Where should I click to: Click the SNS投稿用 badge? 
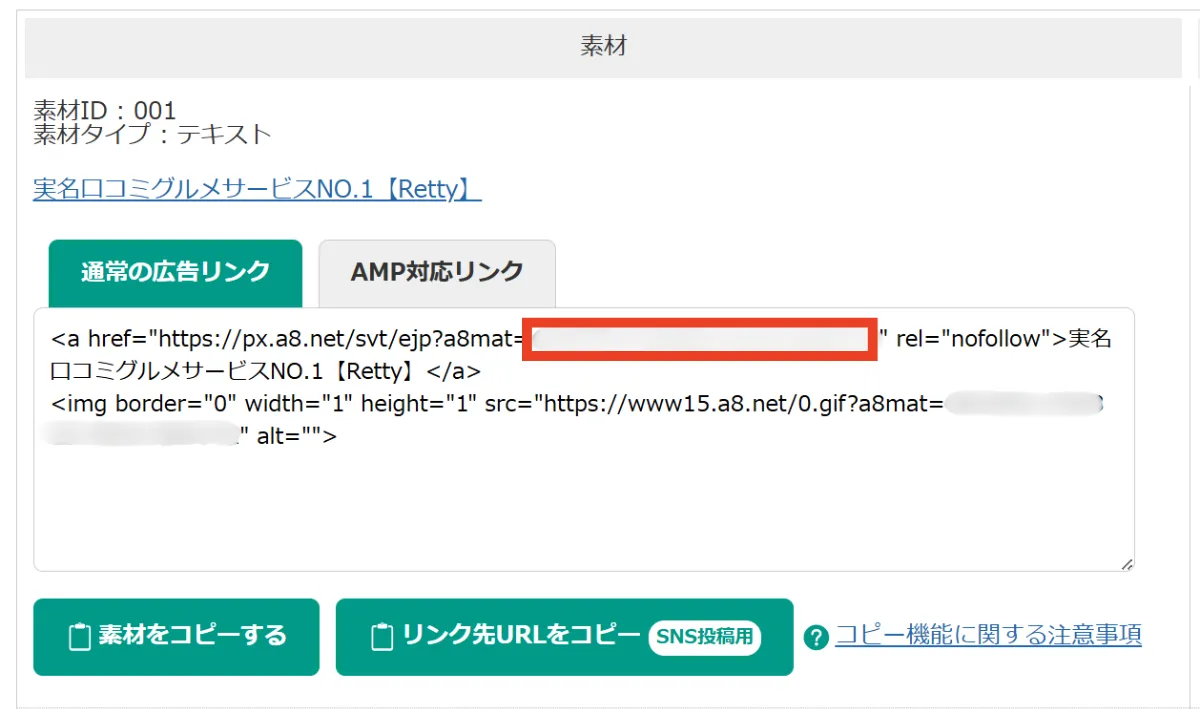[705, 637]
